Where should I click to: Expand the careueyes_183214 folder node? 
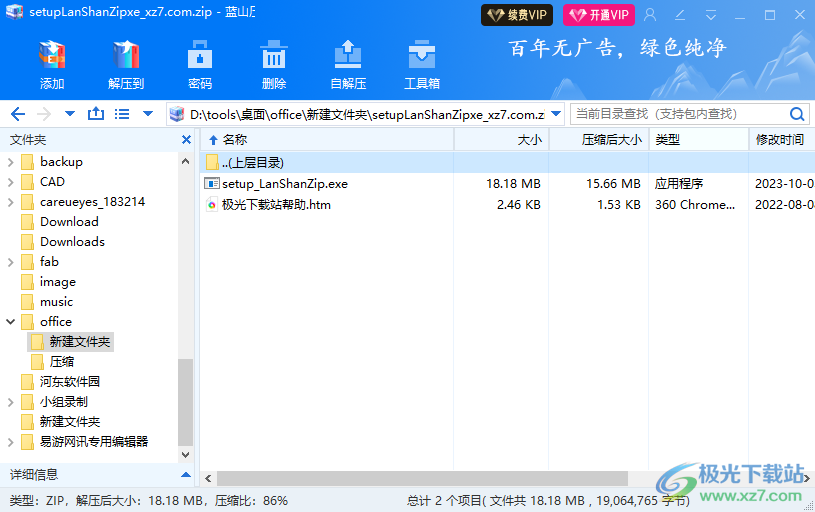[x=10, y=202]
